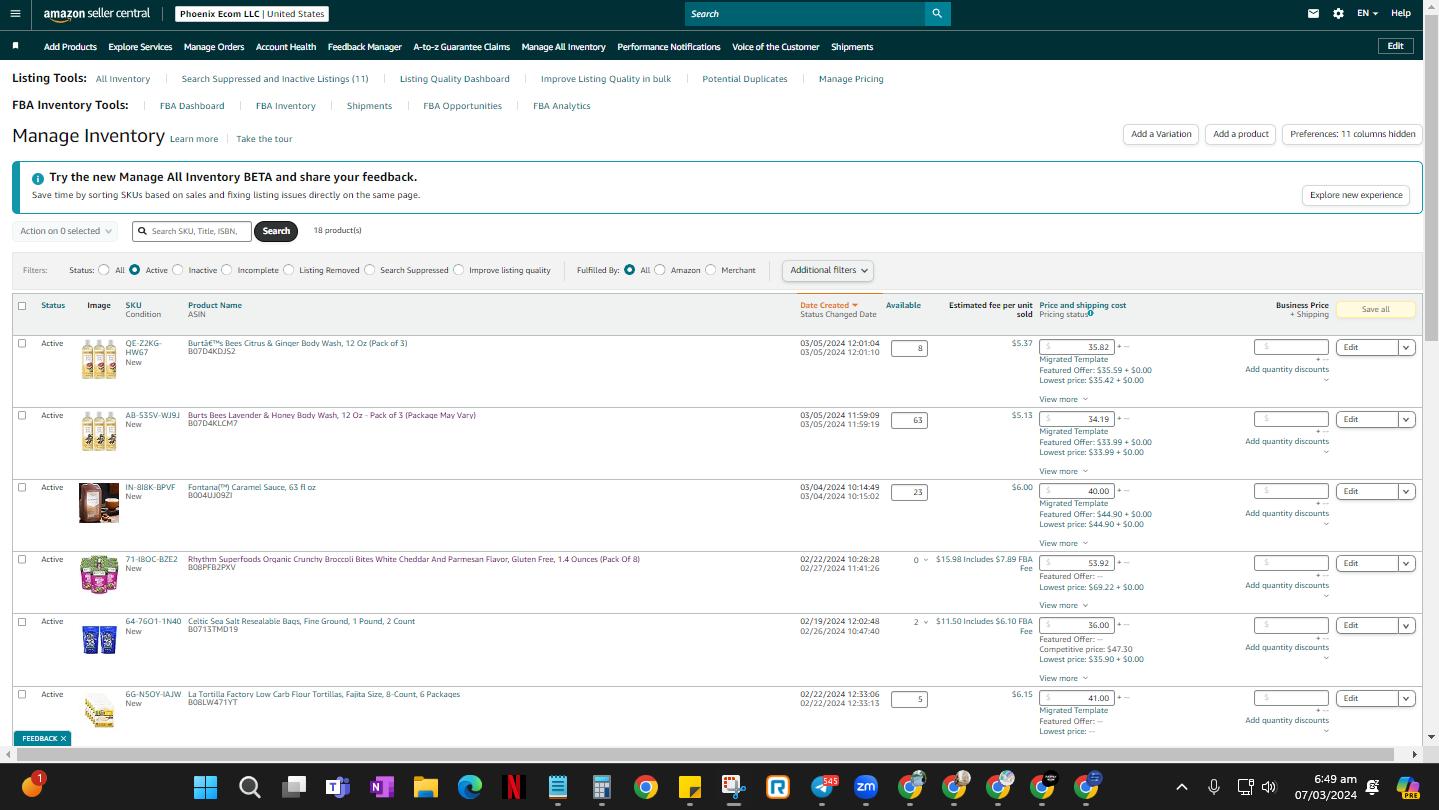Click the search magnifier button in header
The width and height of the screenshot is (1439, 810).
(x=937, y=14)
